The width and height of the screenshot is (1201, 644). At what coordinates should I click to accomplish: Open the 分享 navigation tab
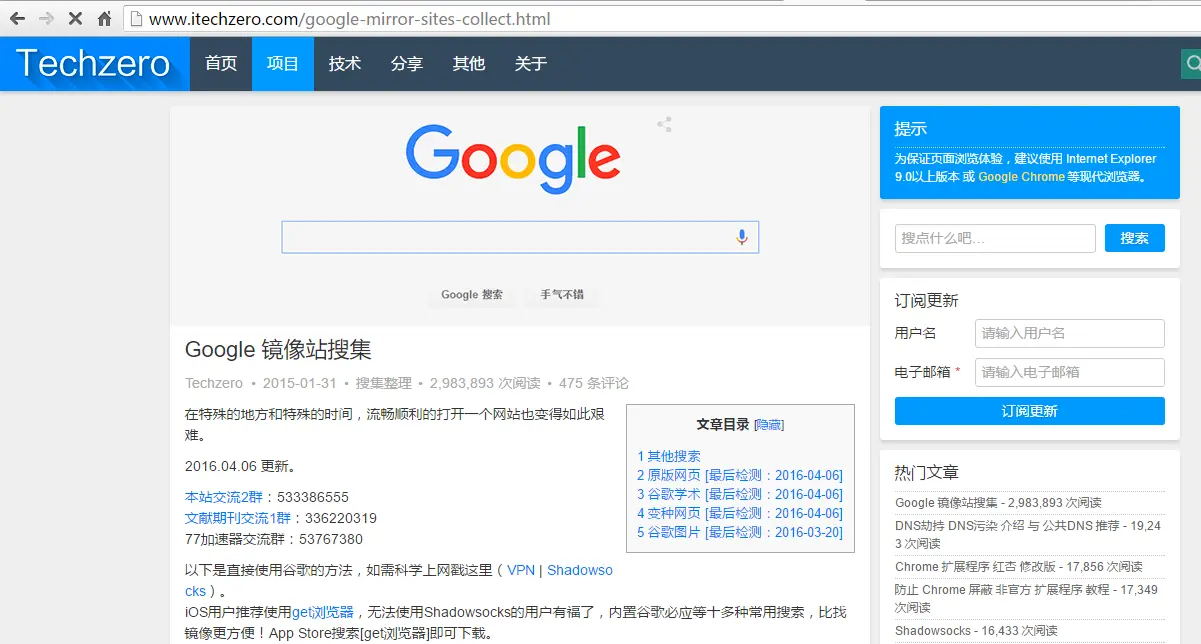(x=407, y=64)
